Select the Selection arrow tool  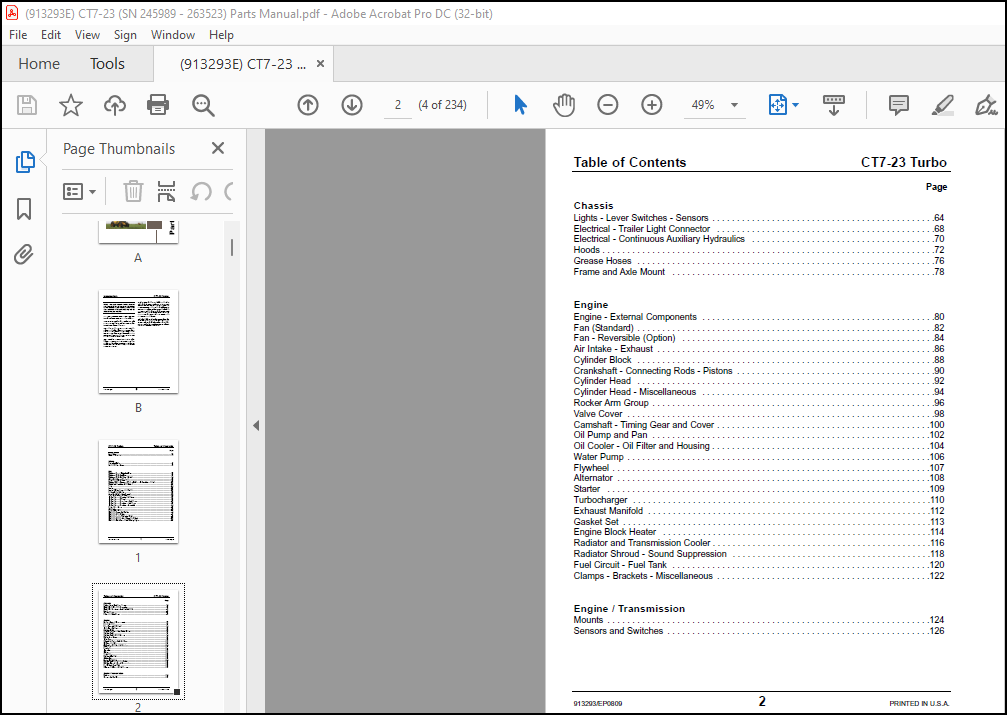(520, 105)
